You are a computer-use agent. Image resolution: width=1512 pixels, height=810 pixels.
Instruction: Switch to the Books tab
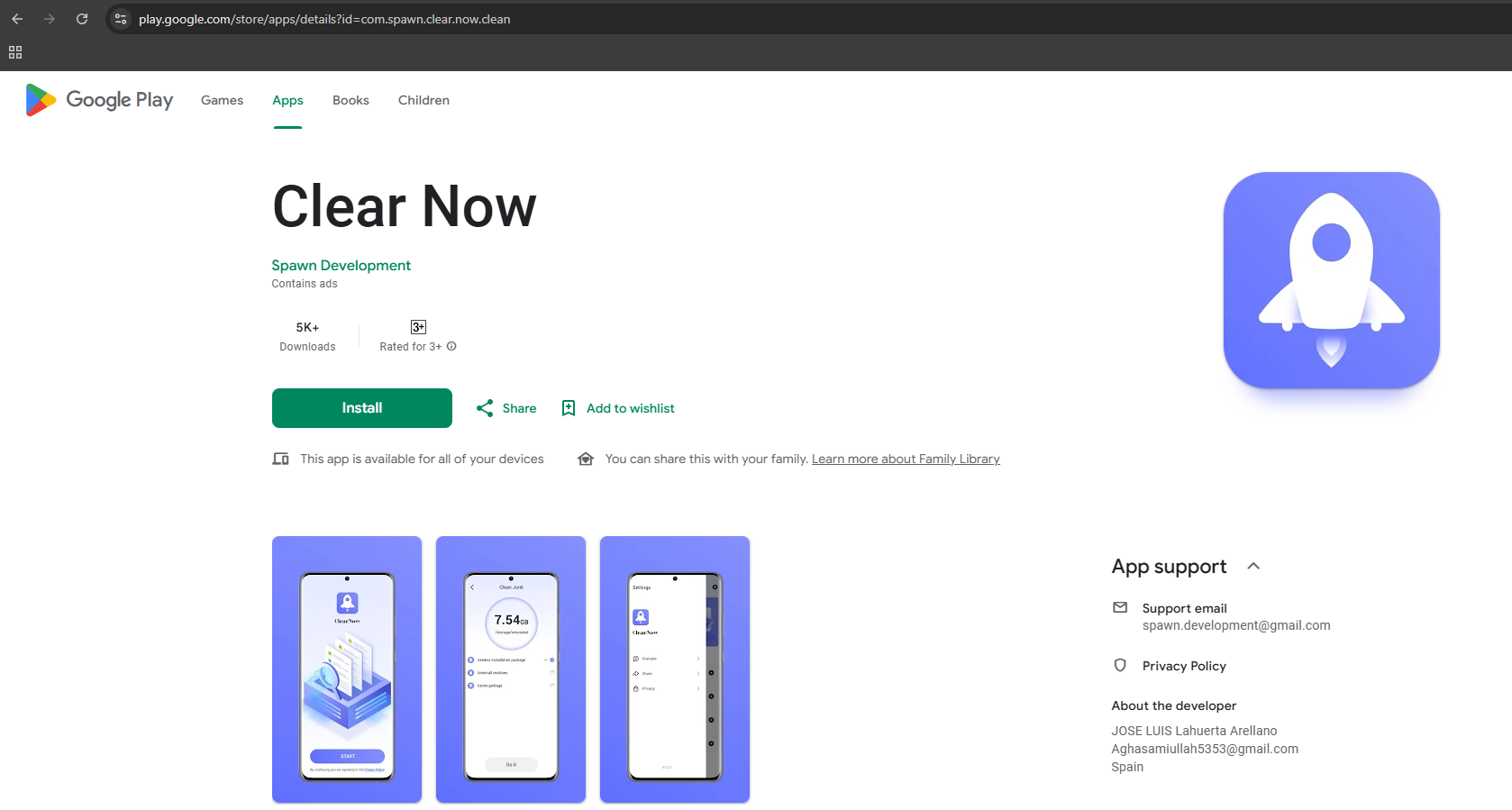coord(351,100)
